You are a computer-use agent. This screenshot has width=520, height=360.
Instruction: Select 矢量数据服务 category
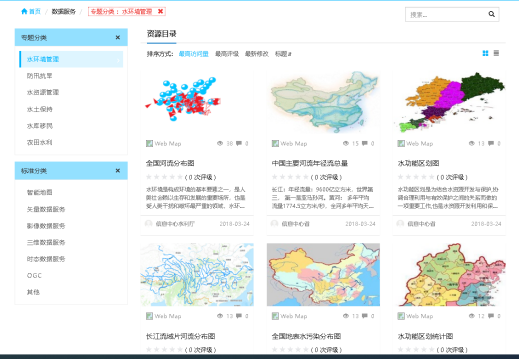[46, 209]
